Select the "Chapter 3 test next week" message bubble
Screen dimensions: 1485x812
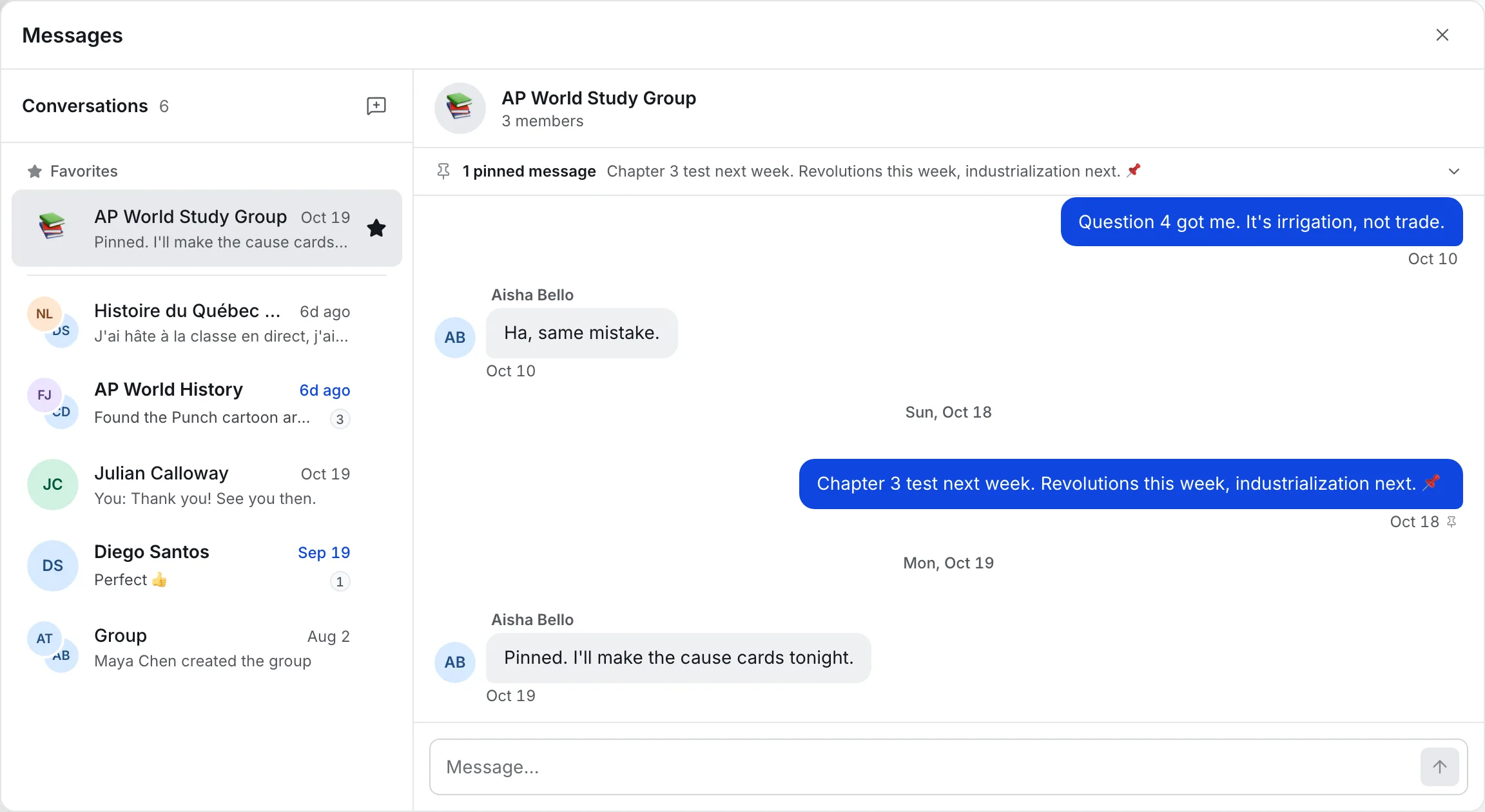[1131, 484]
